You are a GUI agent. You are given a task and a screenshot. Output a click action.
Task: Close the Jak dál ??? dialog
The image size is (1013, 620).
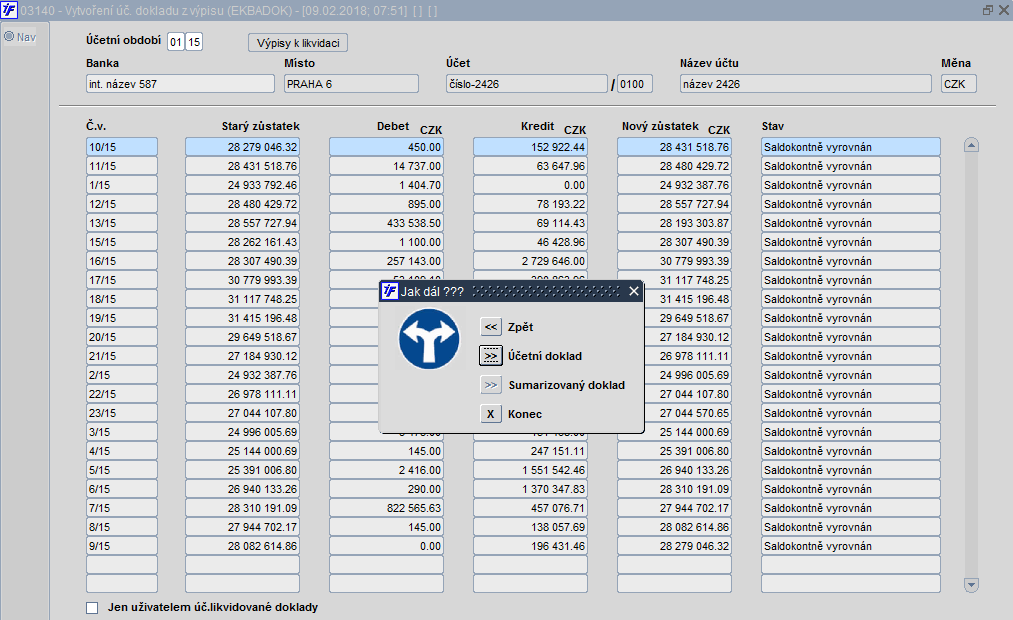tap(634, 291)
